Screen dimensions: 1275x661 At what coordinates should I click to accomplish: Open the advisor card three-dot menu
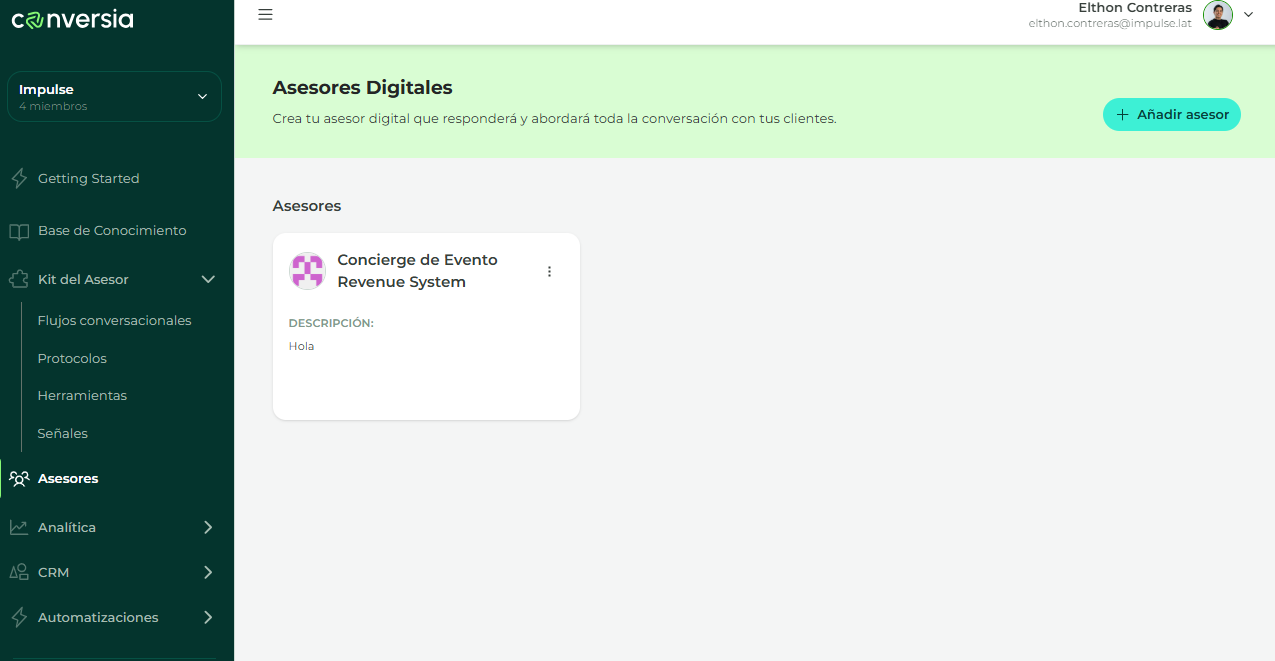[549, 272]
